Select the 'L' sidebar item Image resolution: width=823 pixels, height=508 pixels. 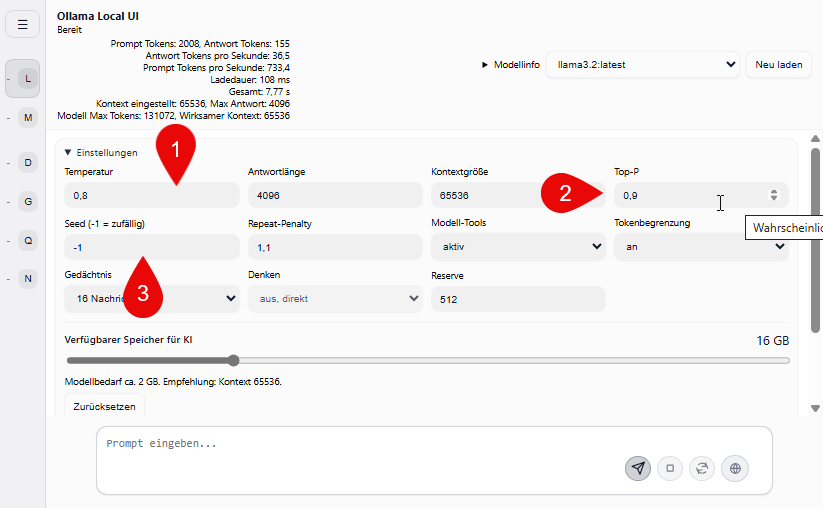(x=27, y=77)
